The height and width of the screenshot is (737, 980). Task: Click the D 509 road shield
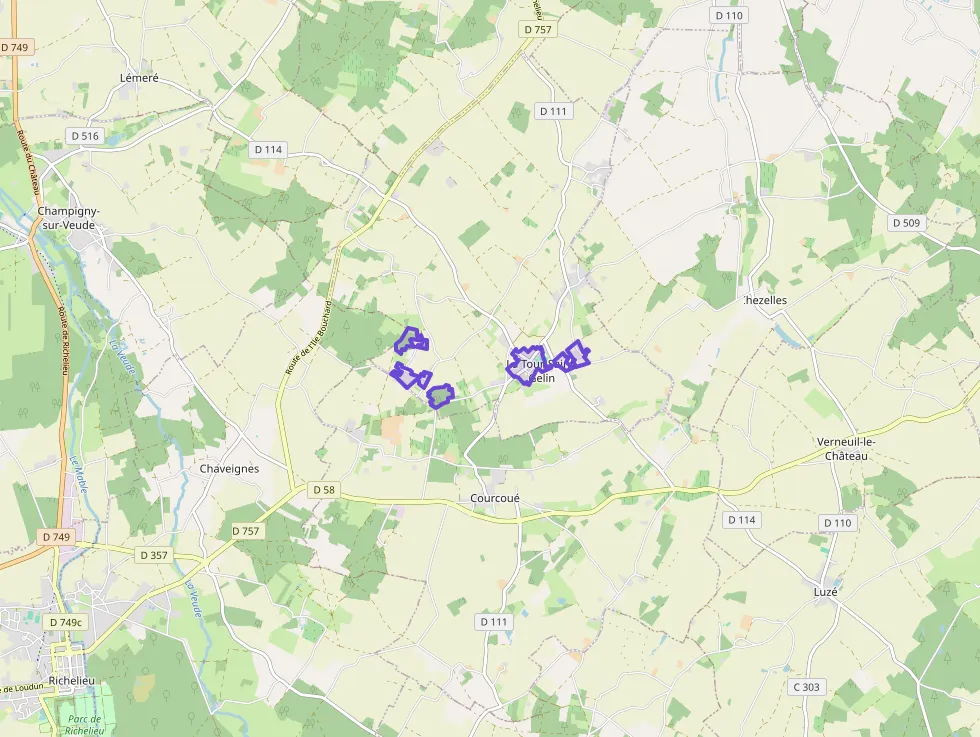(906, 223)
